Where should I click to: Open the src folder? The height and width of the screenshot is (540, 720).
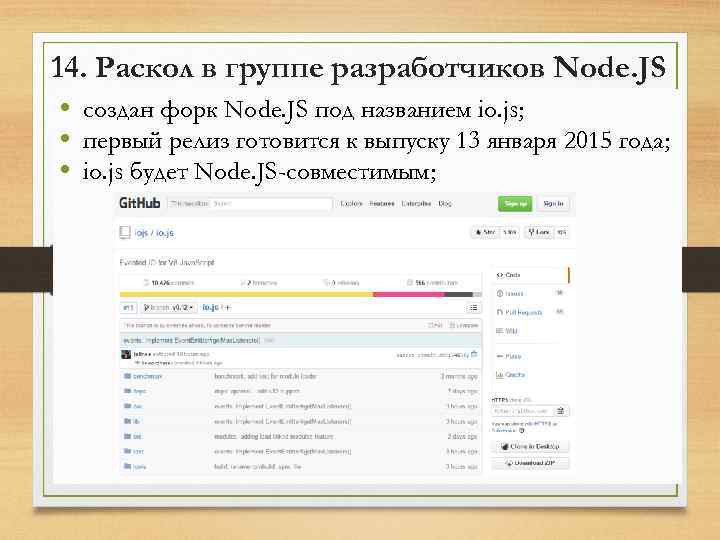click(137, 437)
